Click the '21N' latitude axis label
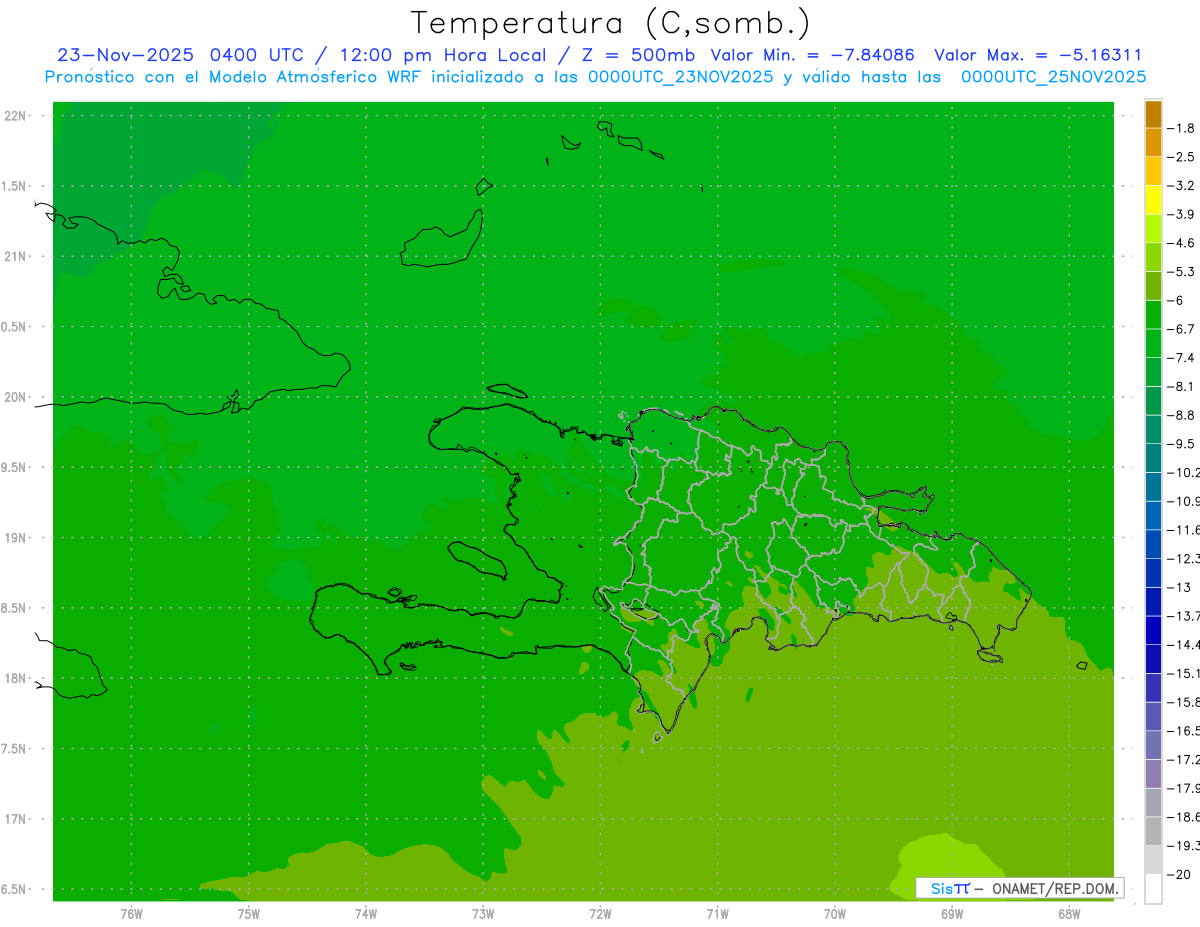This screenshot has height=927, width=1200. [x=17, y=257]
